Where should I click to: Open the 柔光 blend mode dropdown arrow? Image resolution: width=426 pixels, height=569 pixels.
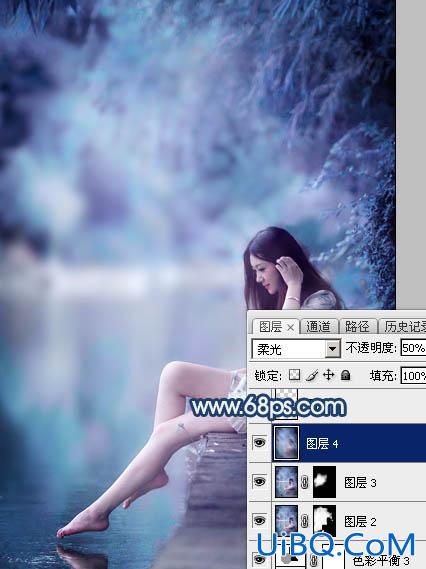[x=333, y=349]
